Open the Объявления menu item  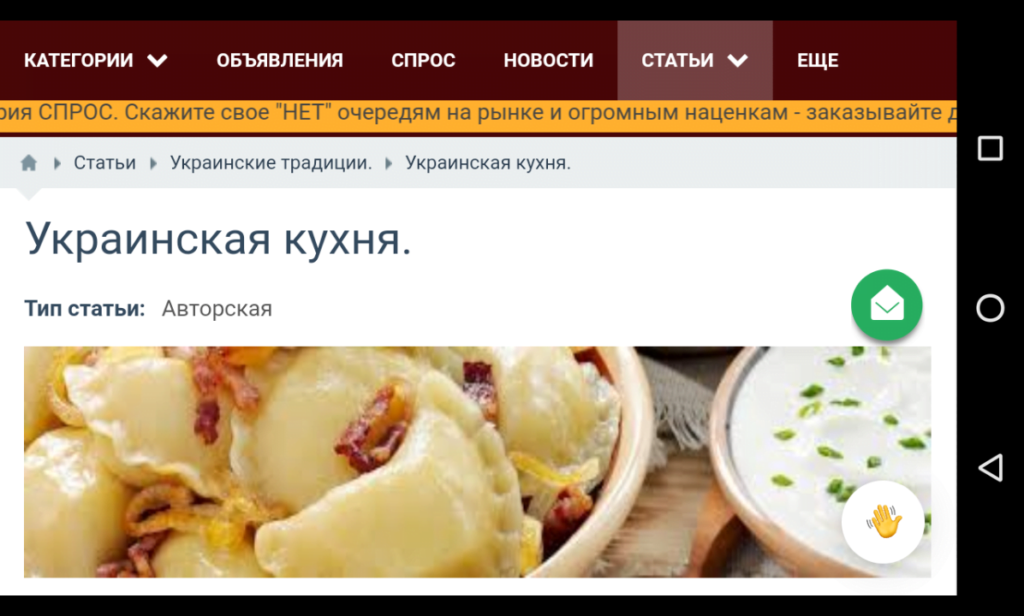click(280, 60)
